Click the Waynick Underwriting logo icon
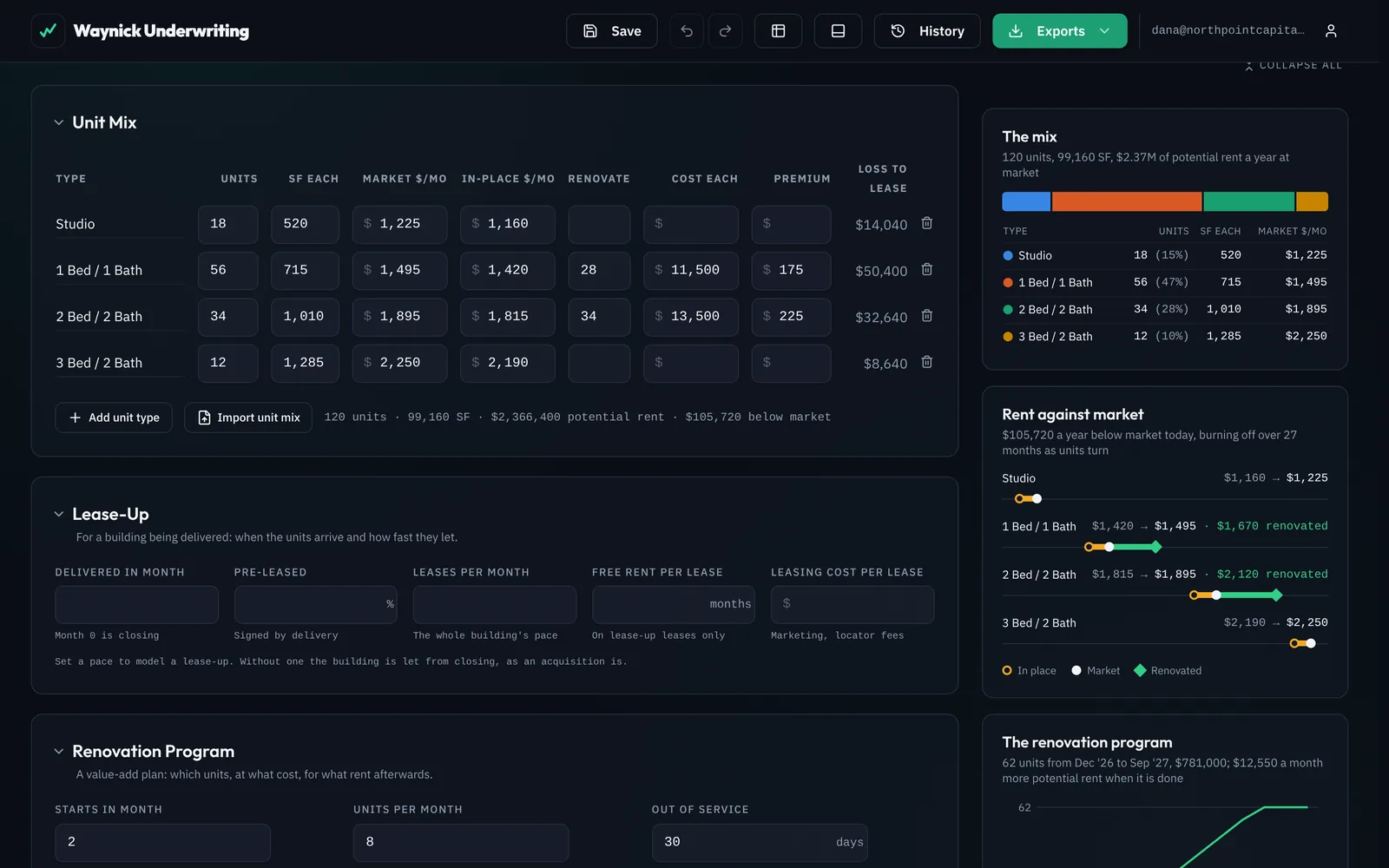The image size is (1389, 868). tap(48, 31)
